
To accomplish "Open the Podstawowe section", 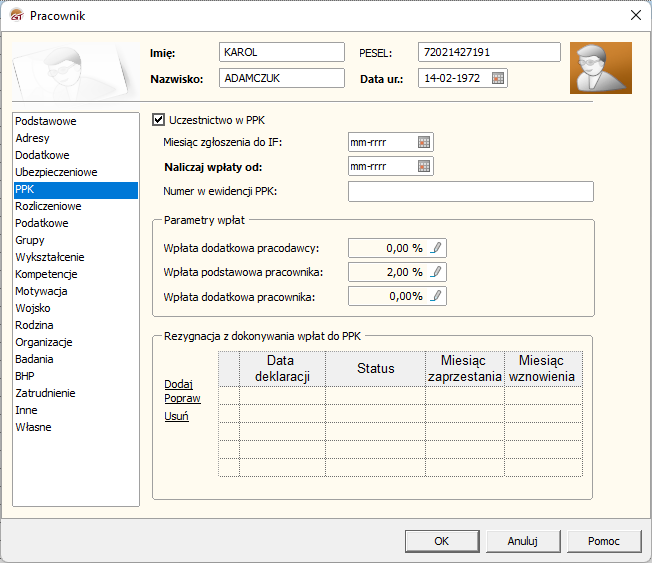I will (75, 121).
